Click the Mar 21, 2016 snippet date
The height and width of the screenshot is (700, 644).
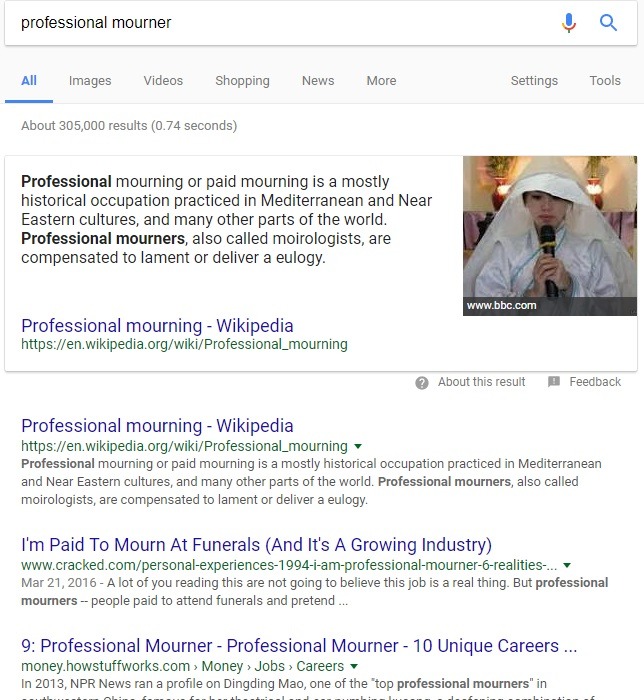click(x=58, y=583)
